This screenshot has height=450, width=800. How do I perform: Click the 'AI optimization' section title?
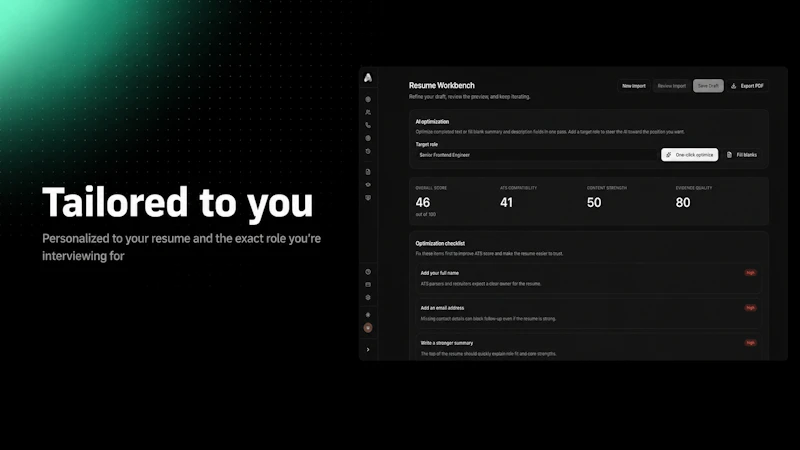pyautogui.click(x=432, y=121)
